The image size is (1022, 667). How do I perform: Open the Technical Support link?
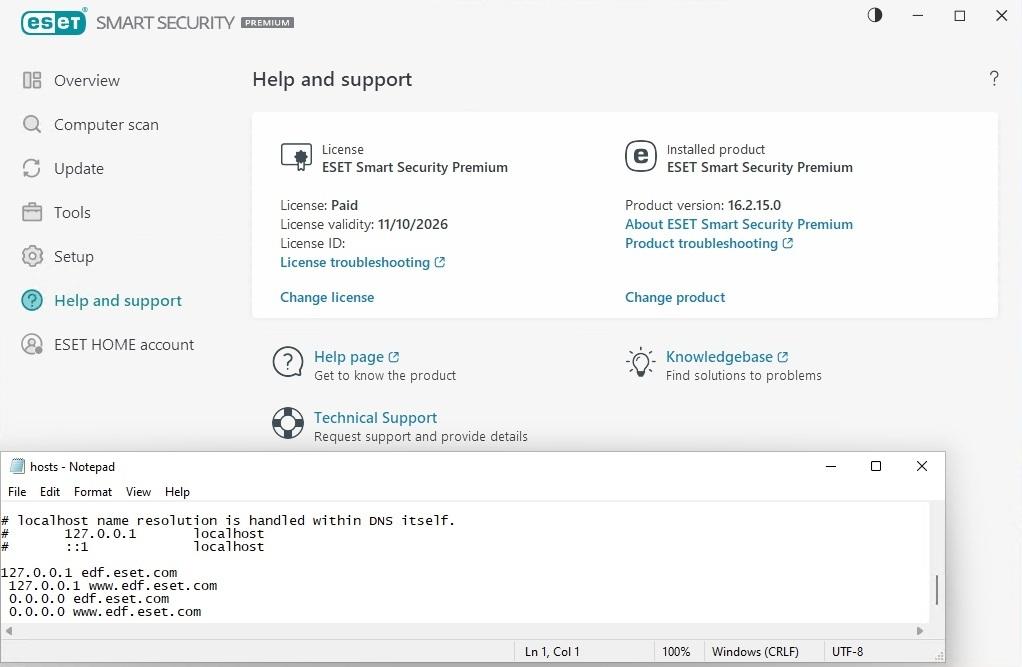tap(375, 417)
